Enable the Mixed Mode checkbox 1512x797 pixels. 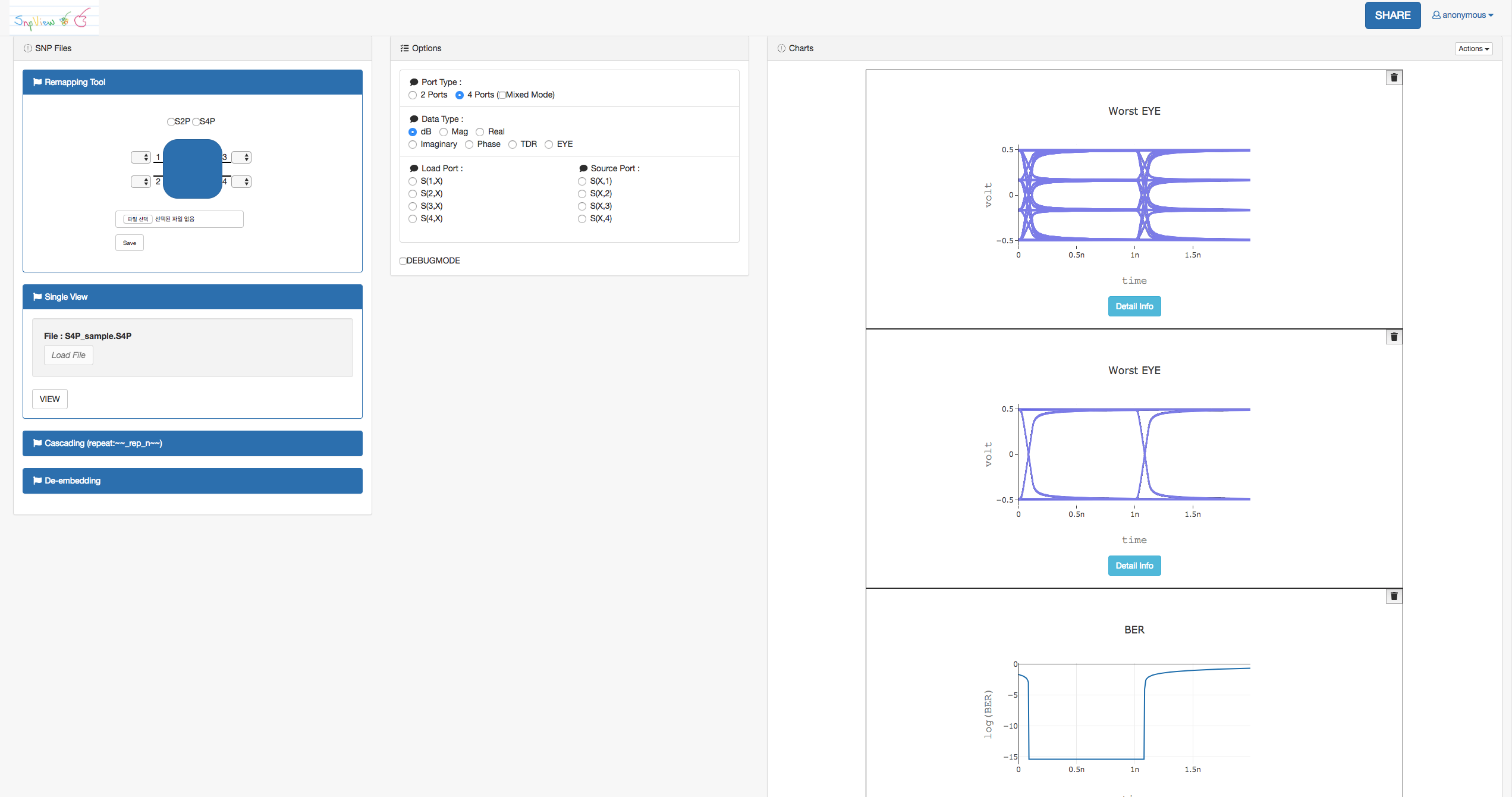(x=502, y=95)
